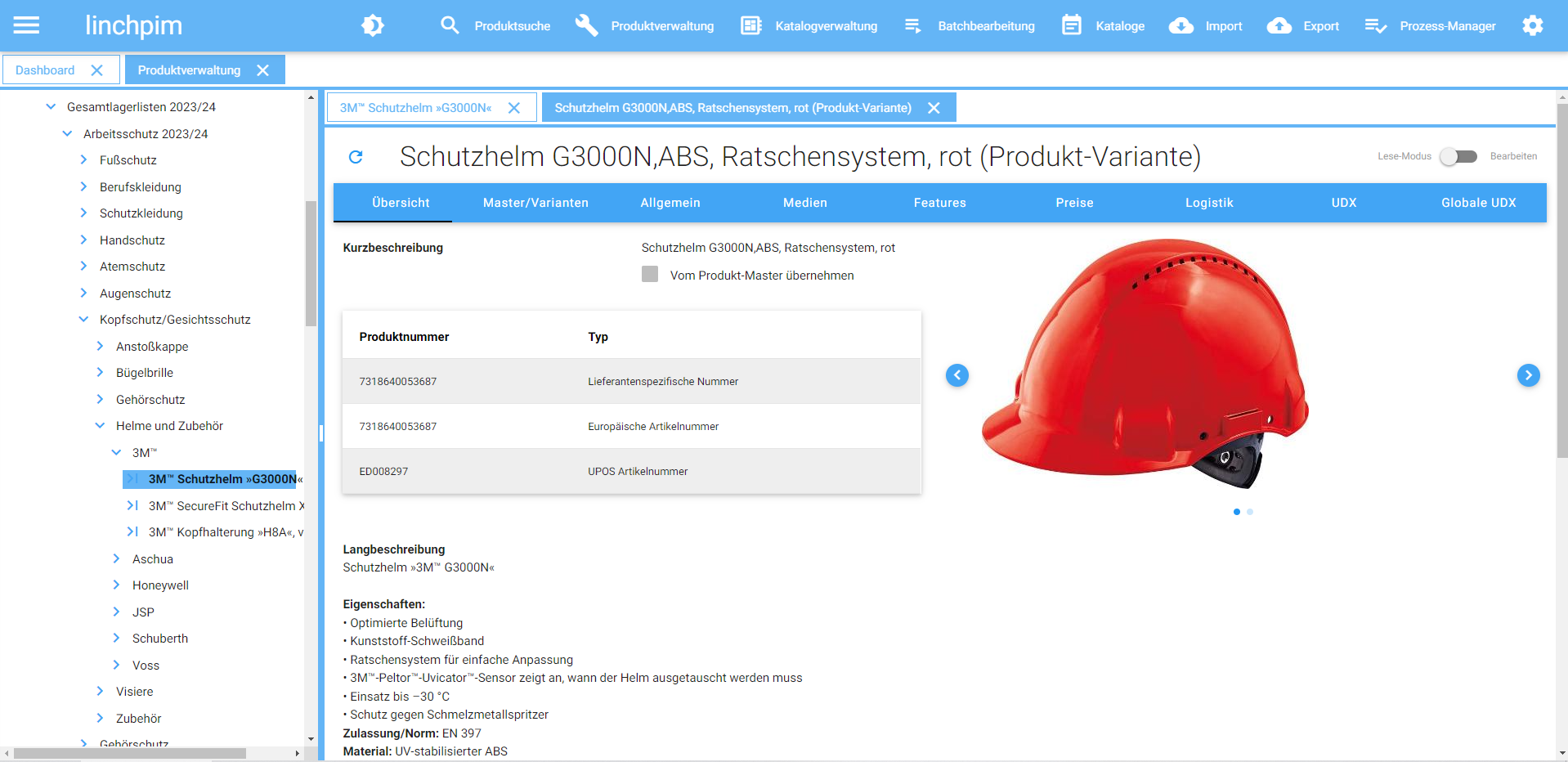The height and width of the screenshot is (762, 1568).
Task: Click the theme brightness icon in header
Action: pyautogui.click(x=373, y=25)
